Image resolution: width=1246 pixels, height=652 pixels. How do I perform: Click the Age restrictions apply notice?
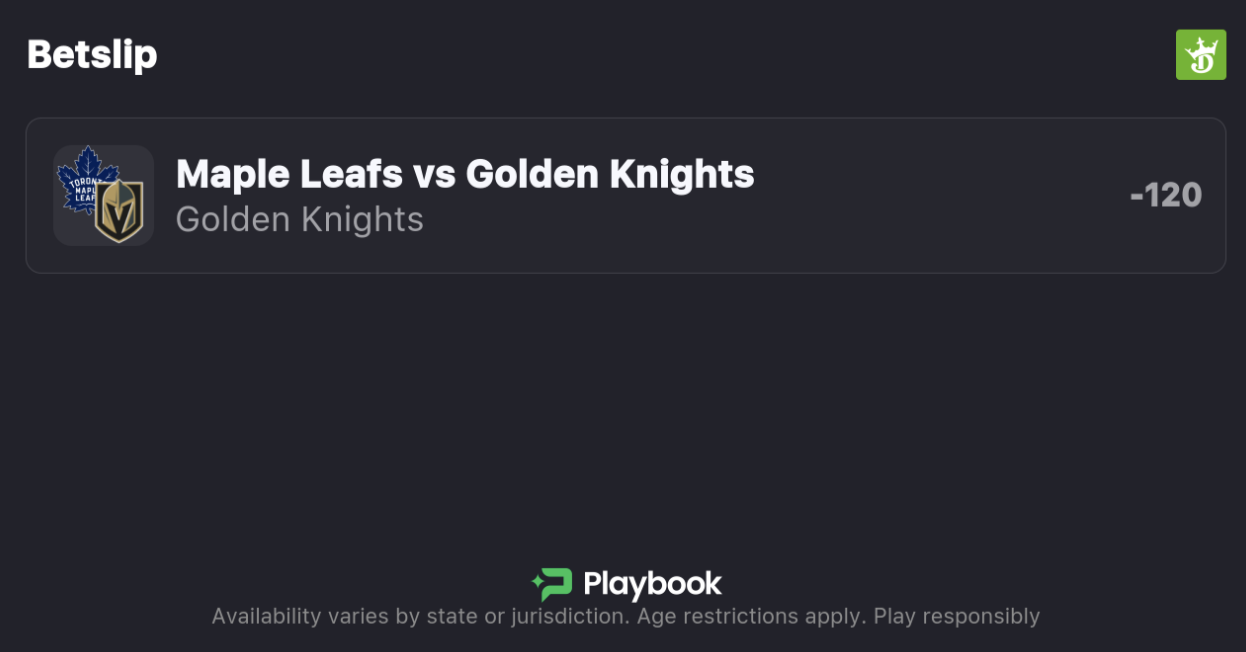tap(751, 616)
